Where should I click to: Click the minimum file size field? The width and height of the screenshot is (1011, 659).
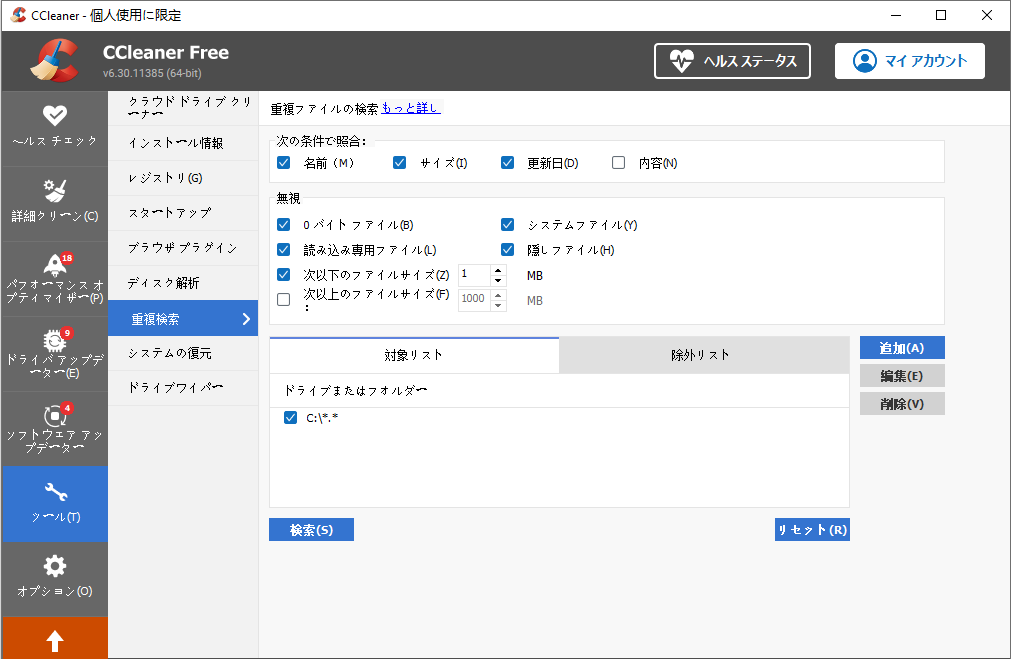coord(475,275)
